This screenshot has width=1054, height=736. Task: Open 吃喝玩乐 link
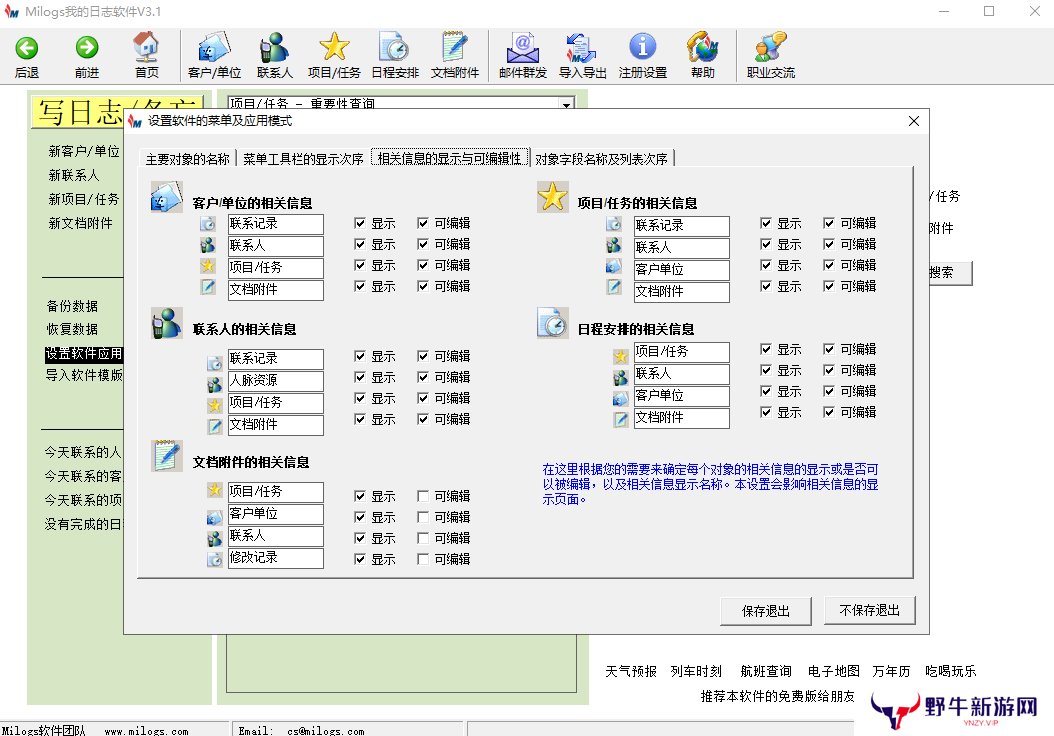click(950, 671)
